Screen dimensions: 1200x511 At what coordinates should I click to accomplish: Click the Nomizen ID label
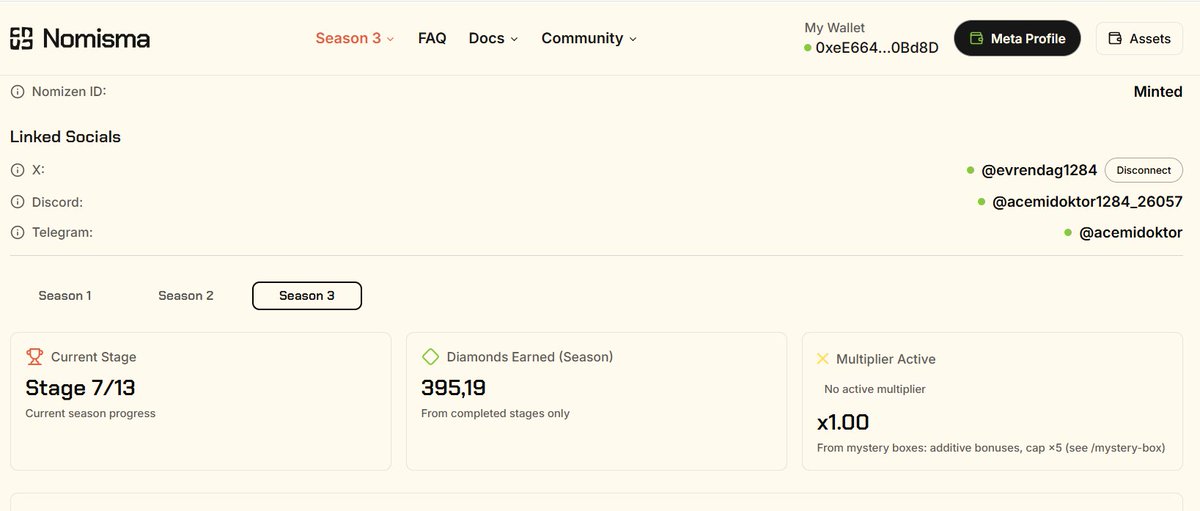click(x=69, y=91)
